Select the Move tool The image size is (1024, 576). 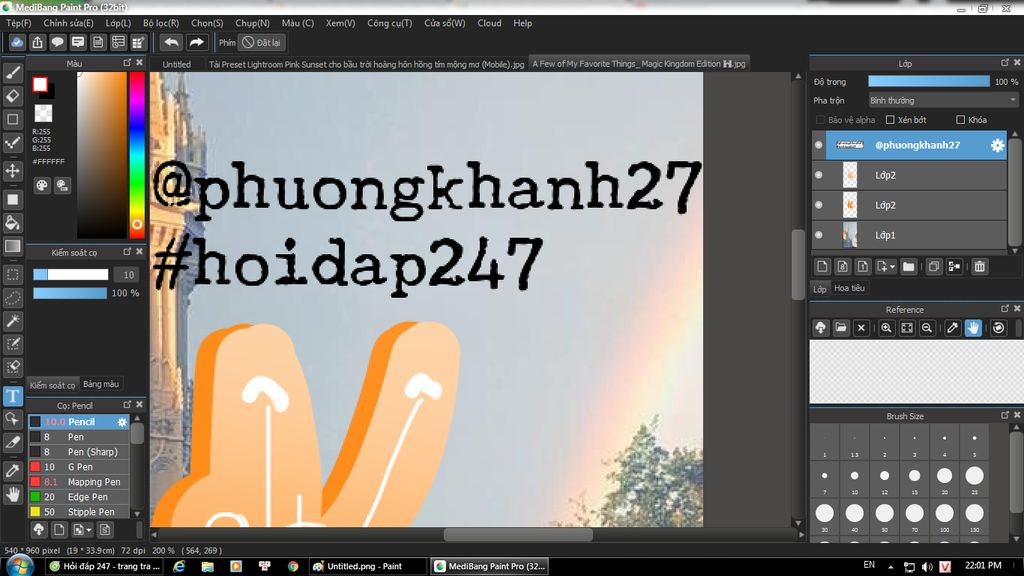pyautogui.click(x=12, y=171)
